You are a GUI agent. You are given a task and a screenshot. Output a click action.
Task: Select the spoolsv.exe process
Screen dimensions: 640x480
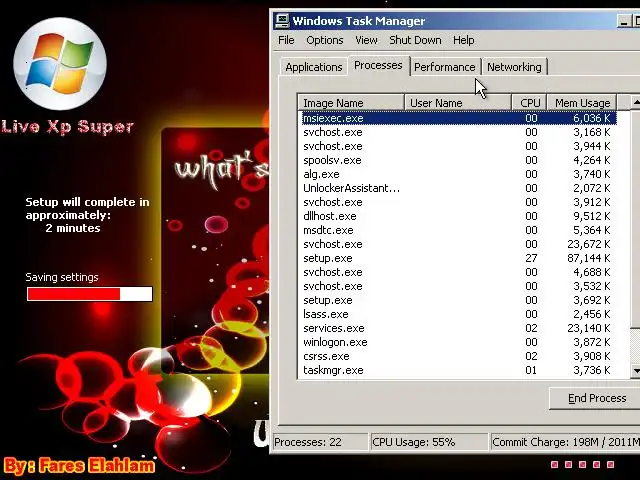(x=459, y=160)
